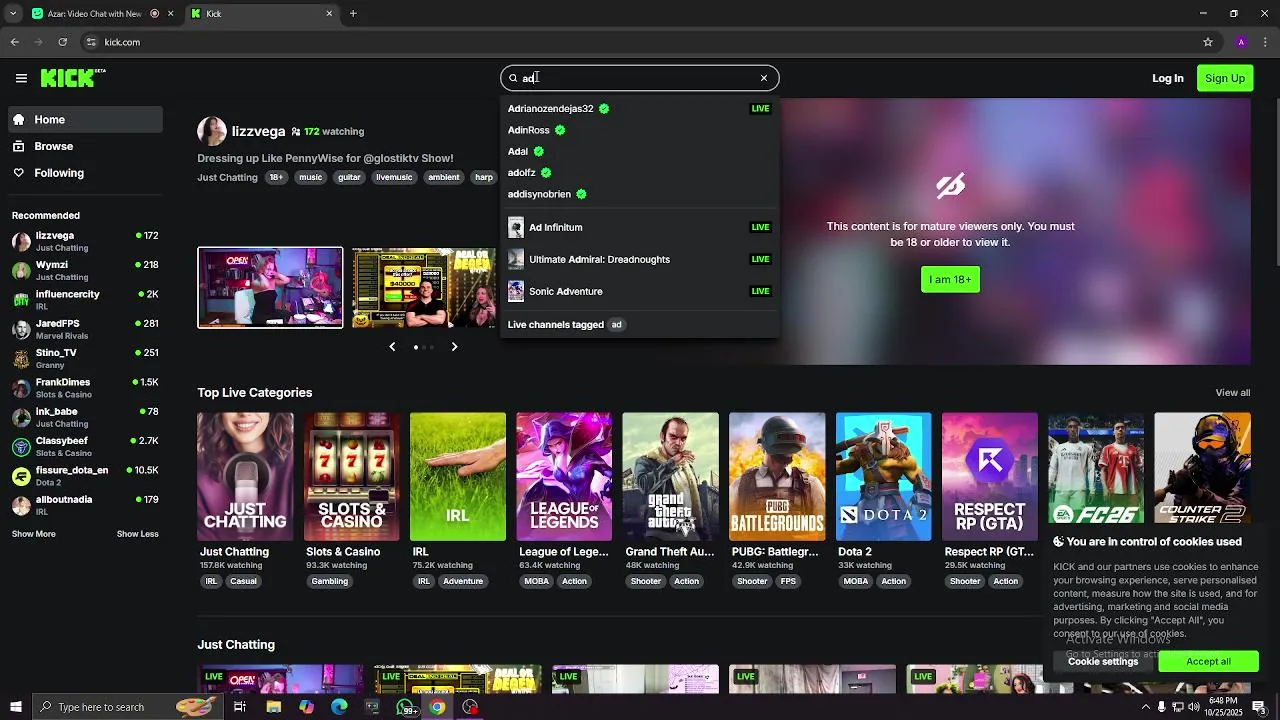The image size is (1280, 720).
Task: Select AdinRoss search suggestion
Action: point(639,130)
